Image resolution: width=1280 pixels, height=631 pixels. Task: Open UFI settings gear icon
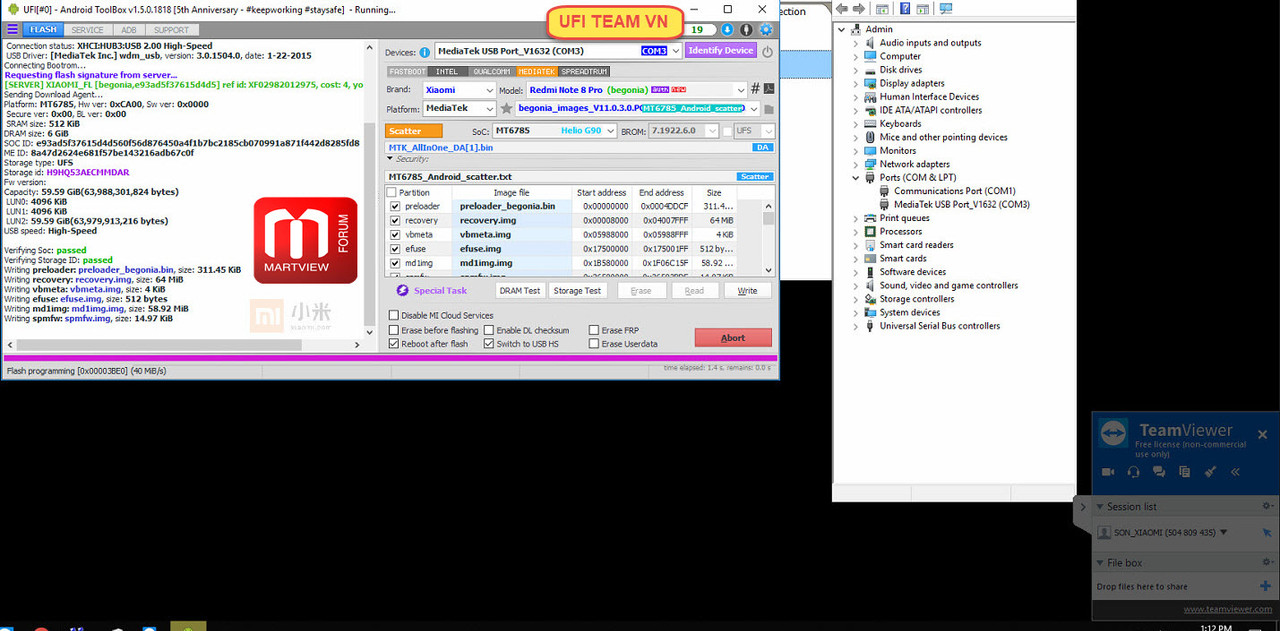[766, 30]
